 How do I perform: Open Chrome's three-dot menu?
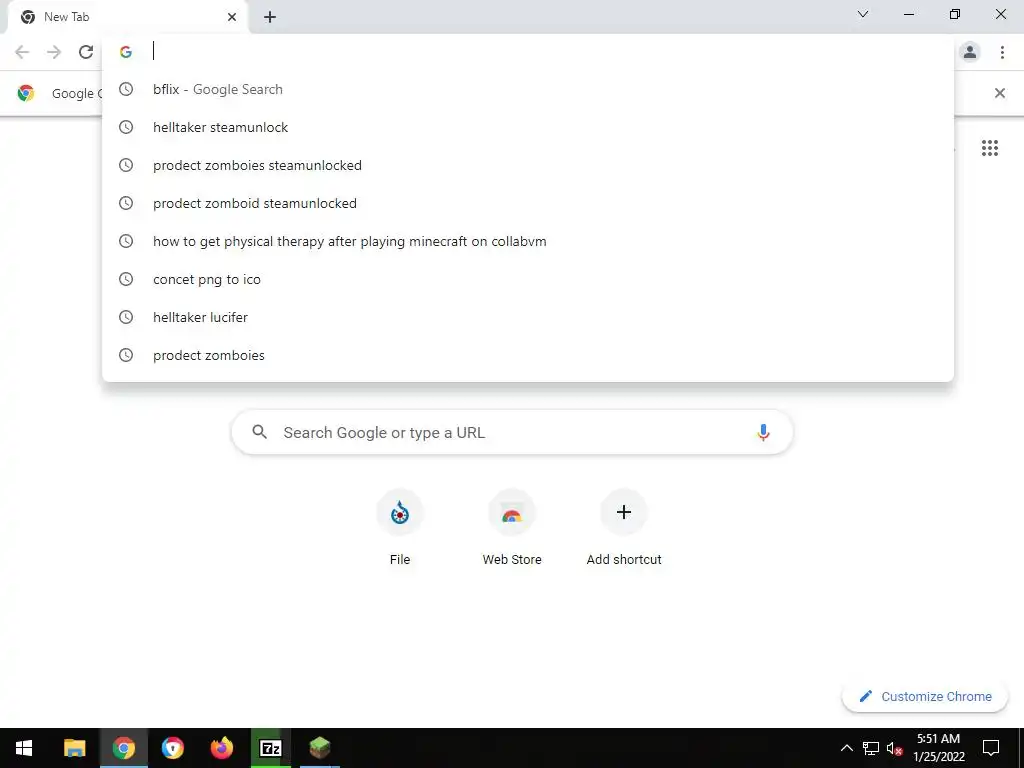pyautogui.click(x=1002, y=52)
